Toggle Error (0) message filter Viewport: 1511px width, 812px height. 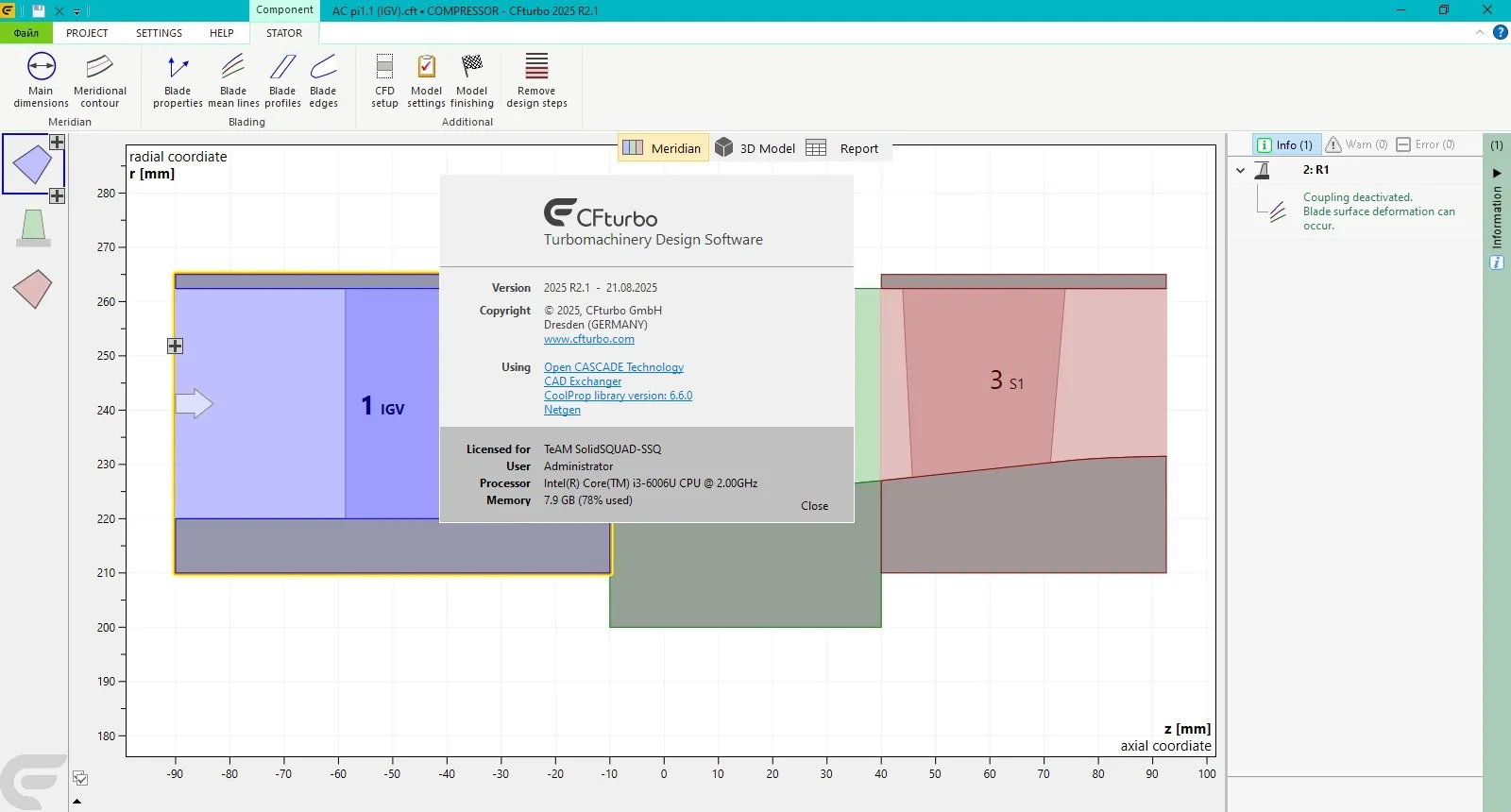pos(1425,144)
